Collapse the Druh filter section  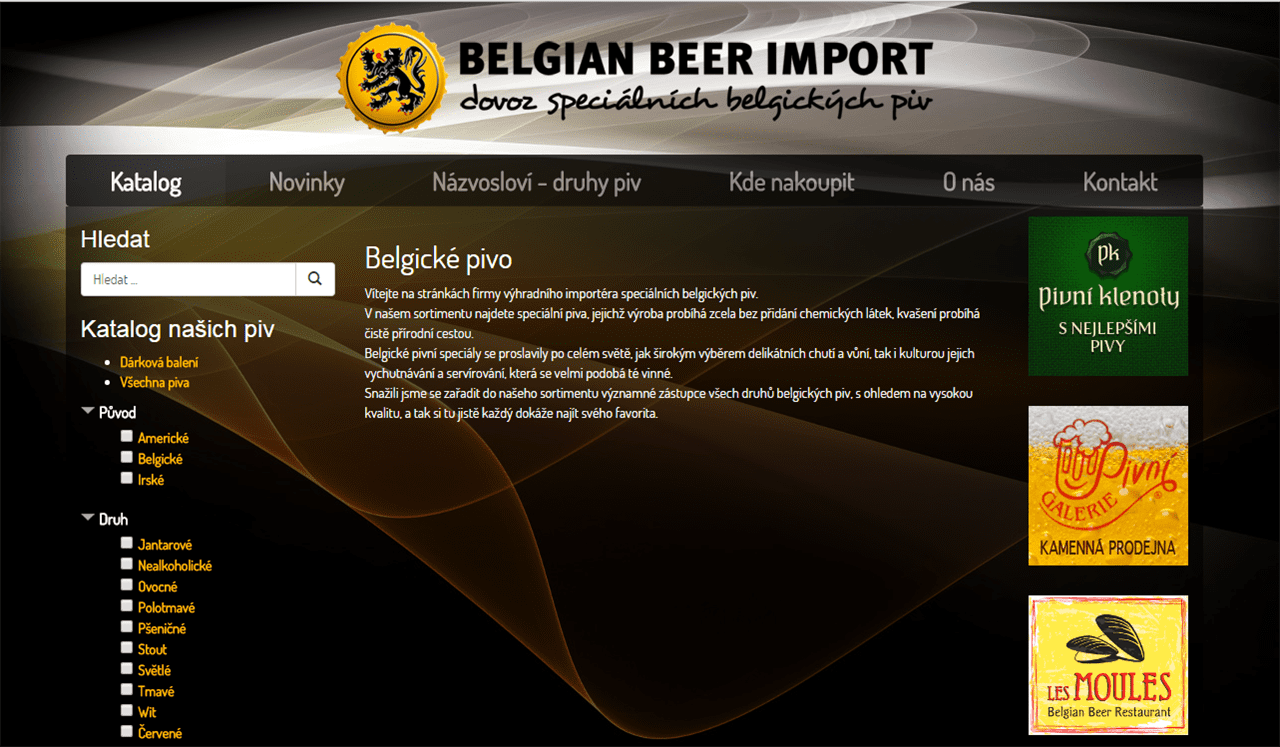88,519
